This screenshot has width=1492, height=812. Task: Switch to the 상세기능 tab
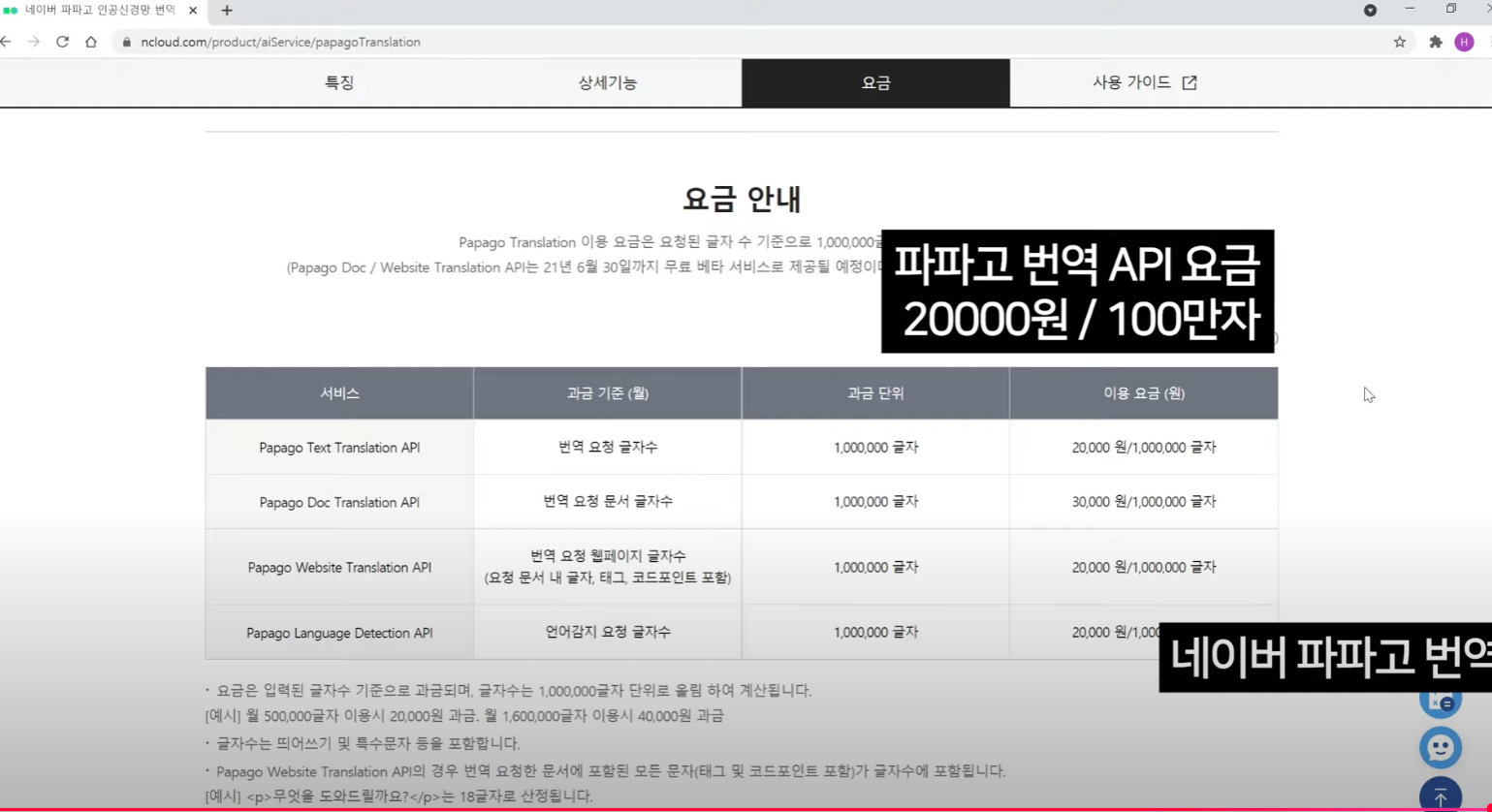point(608,83)
